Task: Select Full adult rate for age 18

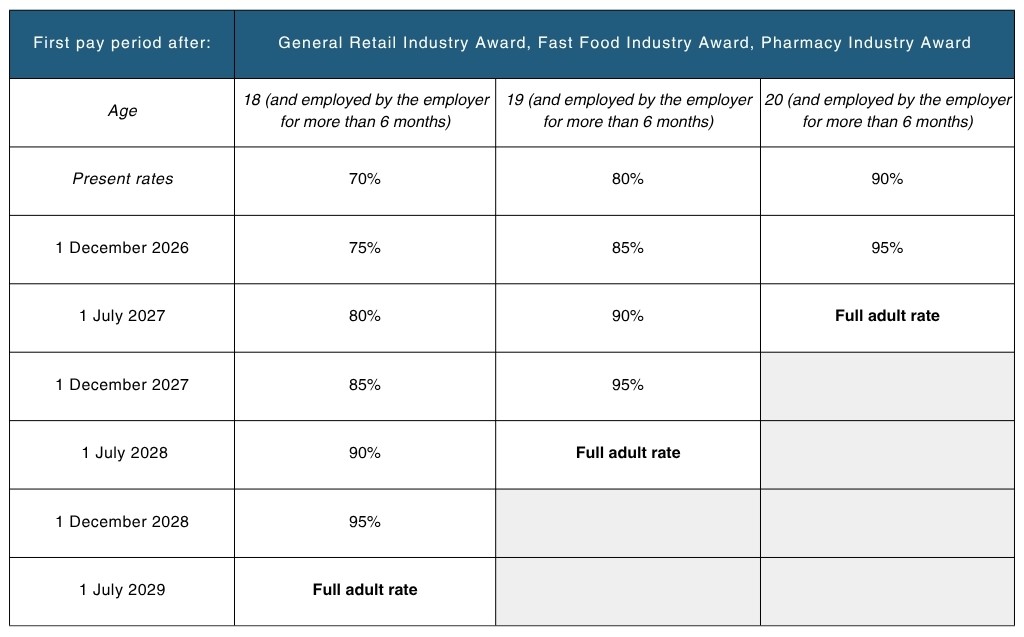Action: coord(365,590)
